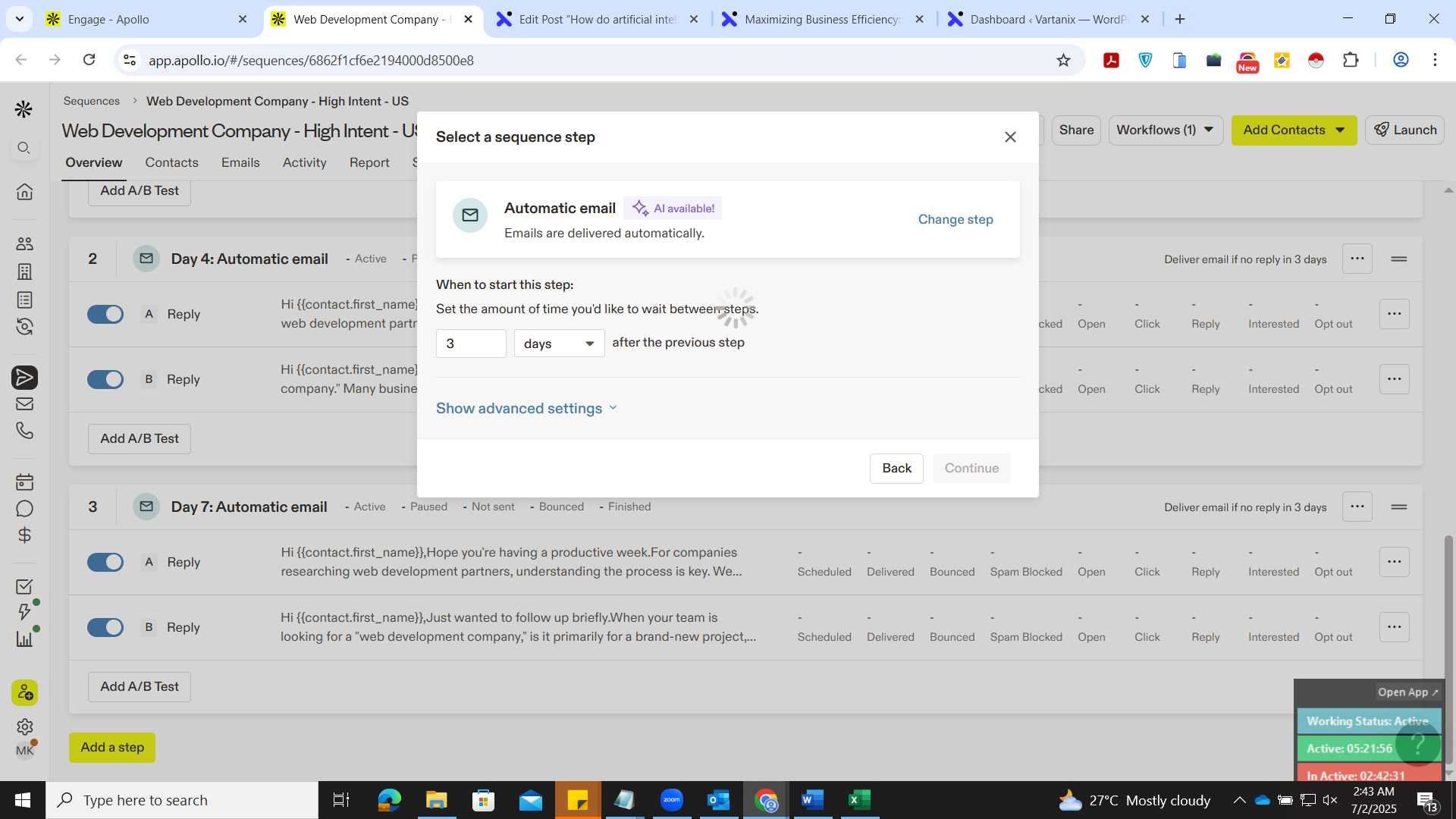Open the Lists sidebar icon
The image size is (1456, 819).
[x=24, y=300]
